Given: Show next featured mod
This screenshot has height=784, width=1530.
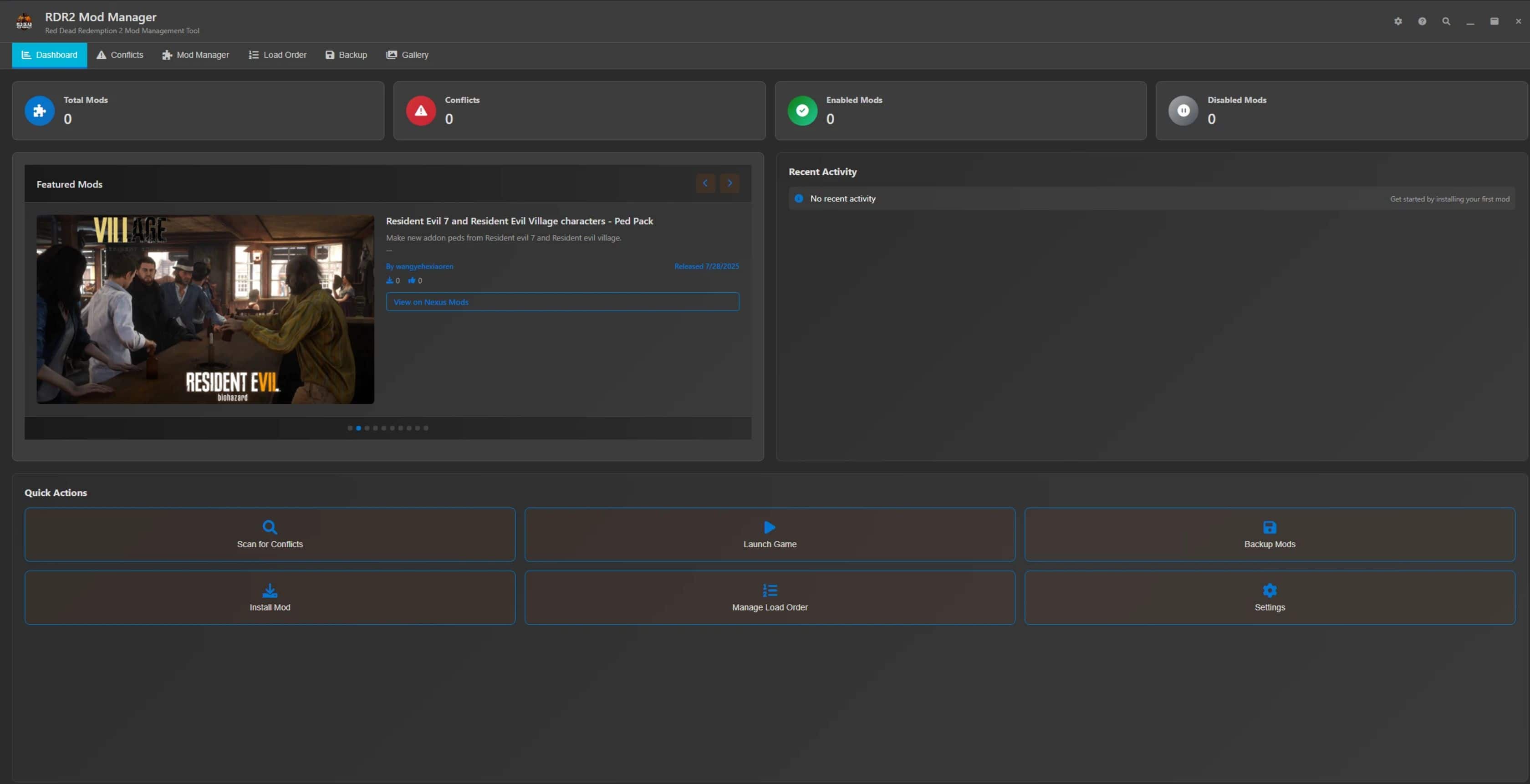Looking at the screenshot, I should click(x=730, y=183).
